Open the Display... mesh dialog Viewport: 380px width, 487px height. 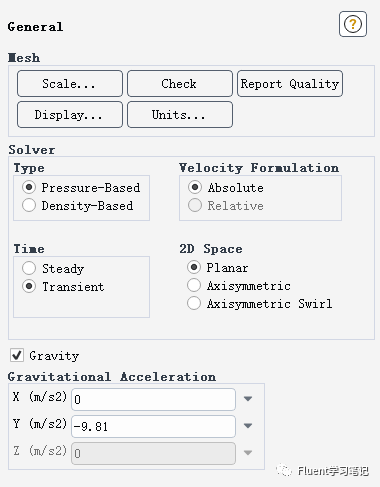point(70,115)
